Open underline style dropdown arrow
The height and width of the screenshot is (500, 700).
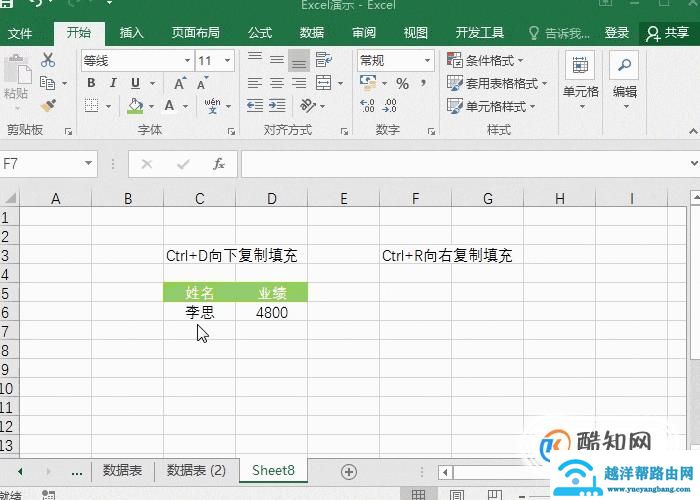pos(153,83)
